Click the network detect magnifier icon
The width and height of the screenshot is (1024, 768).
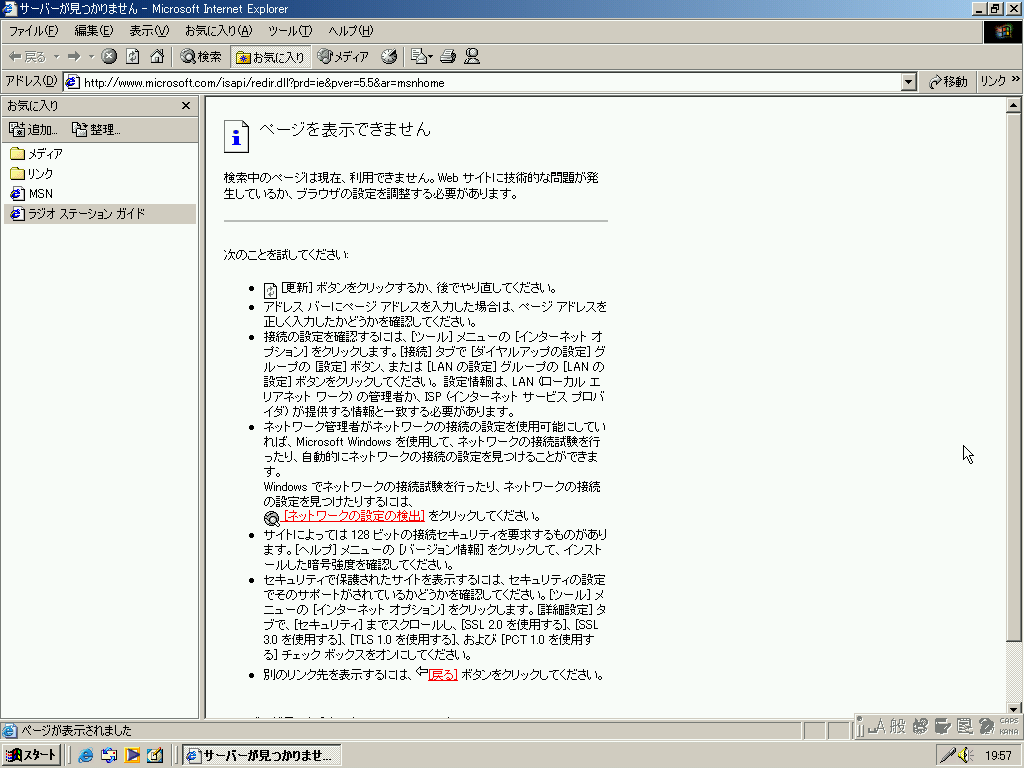pos(272,519)
